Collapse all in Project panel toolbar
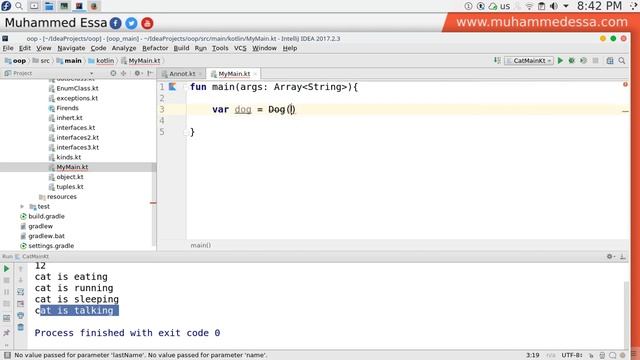Screen dimensions: 640x360 pyautogui.click(x=123, y=73)
